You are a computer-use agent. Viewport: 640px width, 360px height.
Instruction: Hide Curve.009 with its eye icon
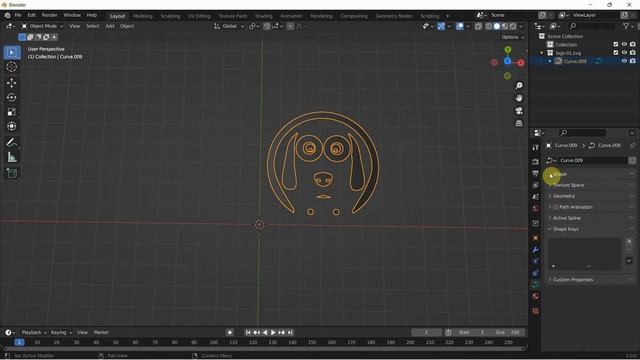pyautogui.click(x=624, y=61)
